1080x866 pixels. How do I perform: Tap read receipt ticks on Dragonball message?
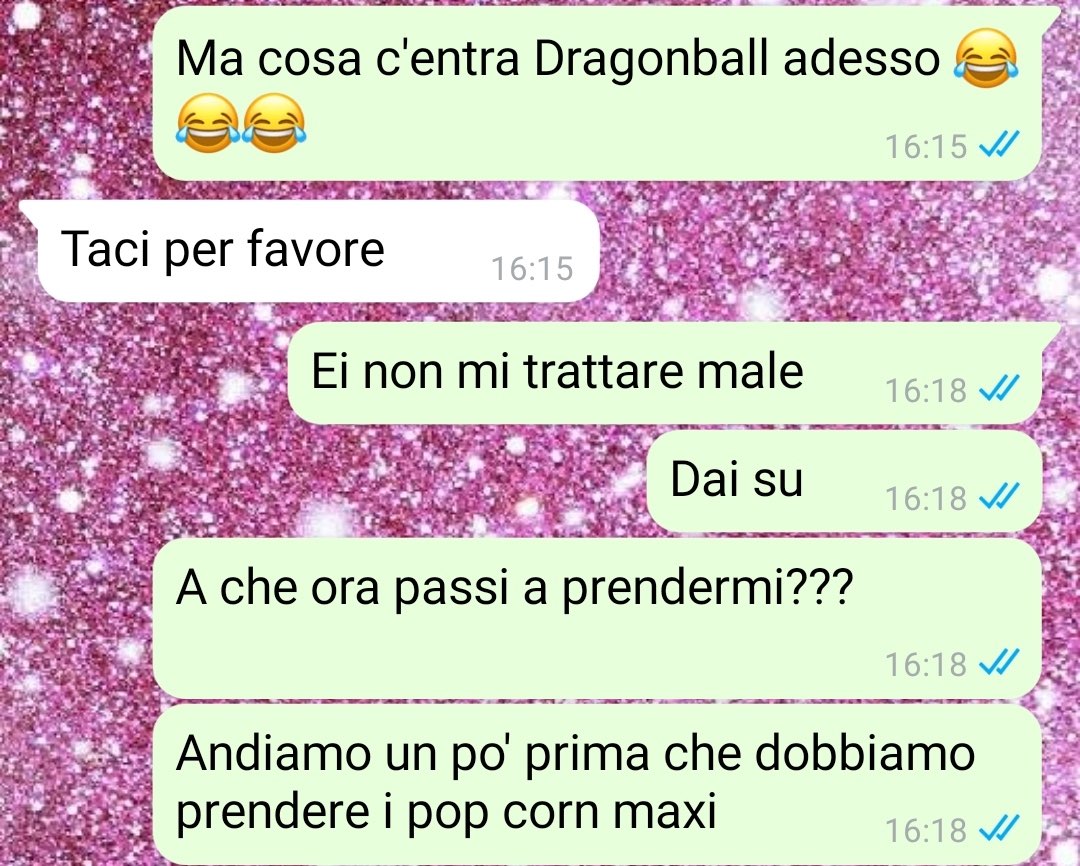pos(999,145)
